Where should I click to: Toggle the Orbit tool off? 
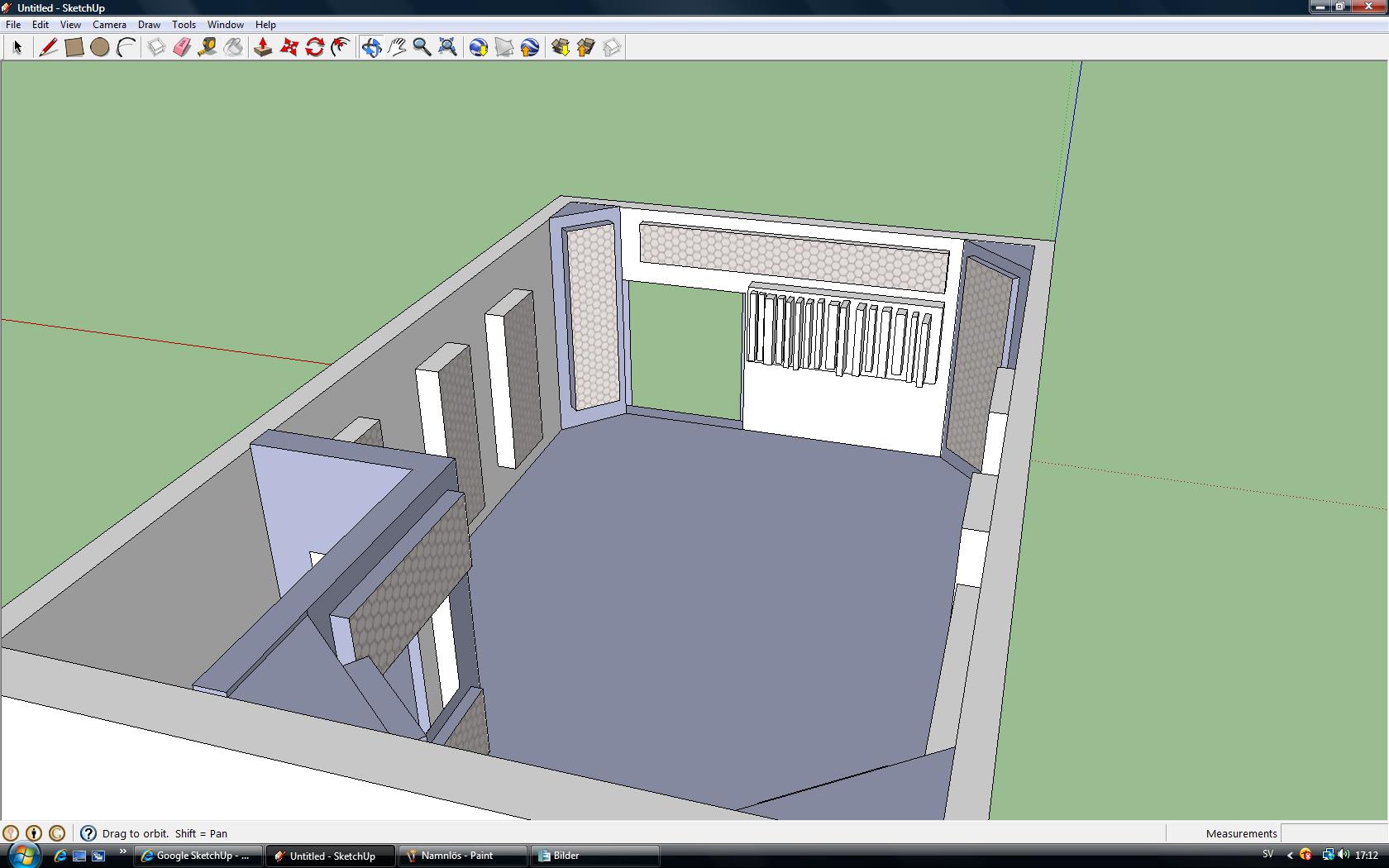[x=371, y=47]
